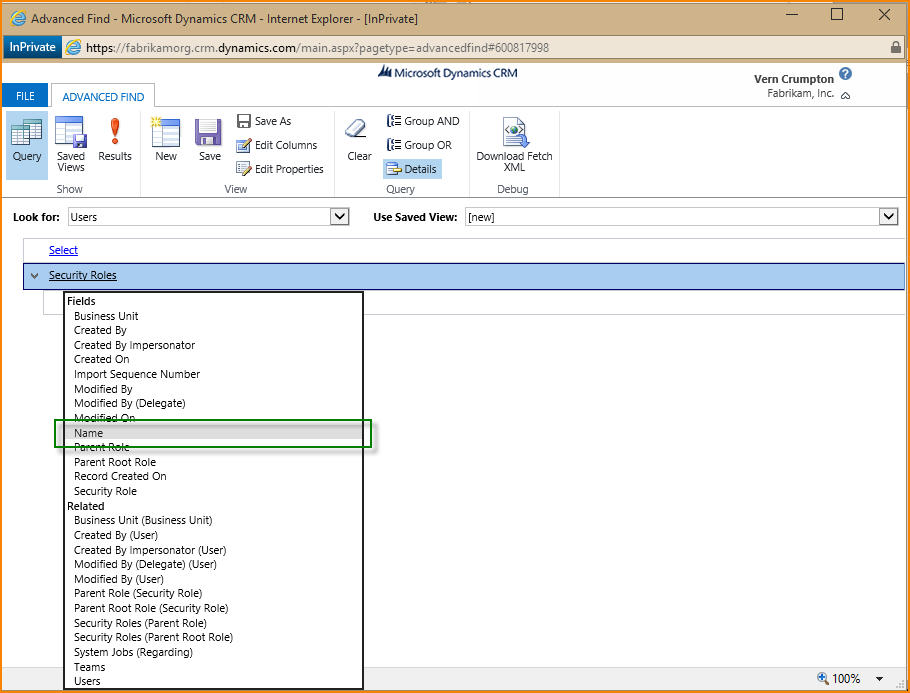The height and width of the screenshot is (693, 910).
Task: Open the FILE tab
Action: (x=25, y=96)
